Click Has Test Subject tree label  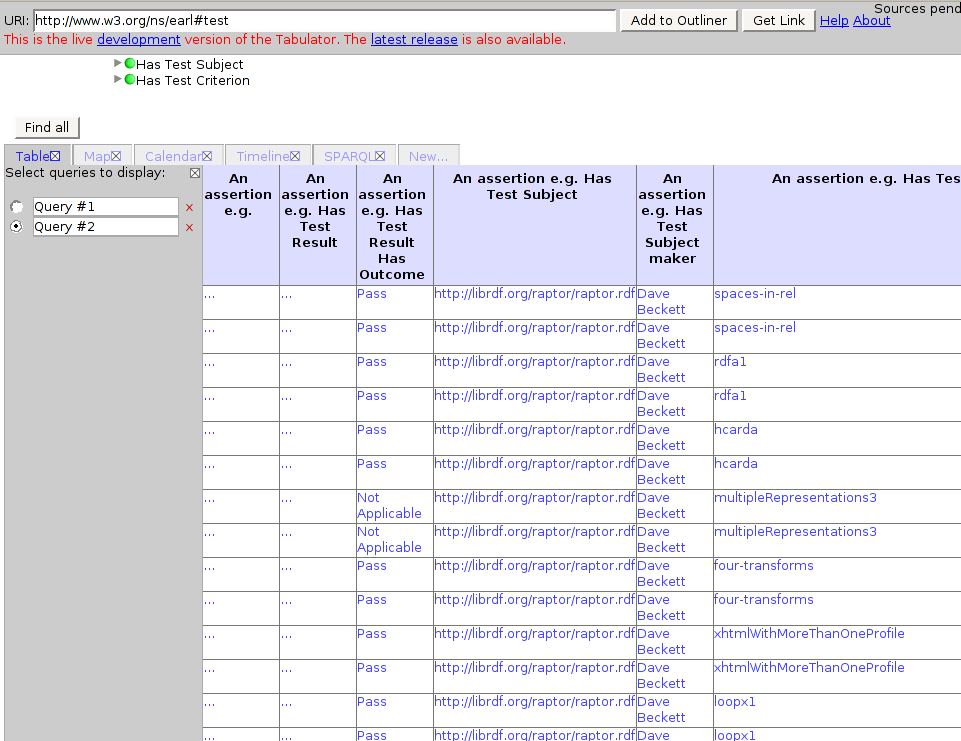tap(190, 64)
